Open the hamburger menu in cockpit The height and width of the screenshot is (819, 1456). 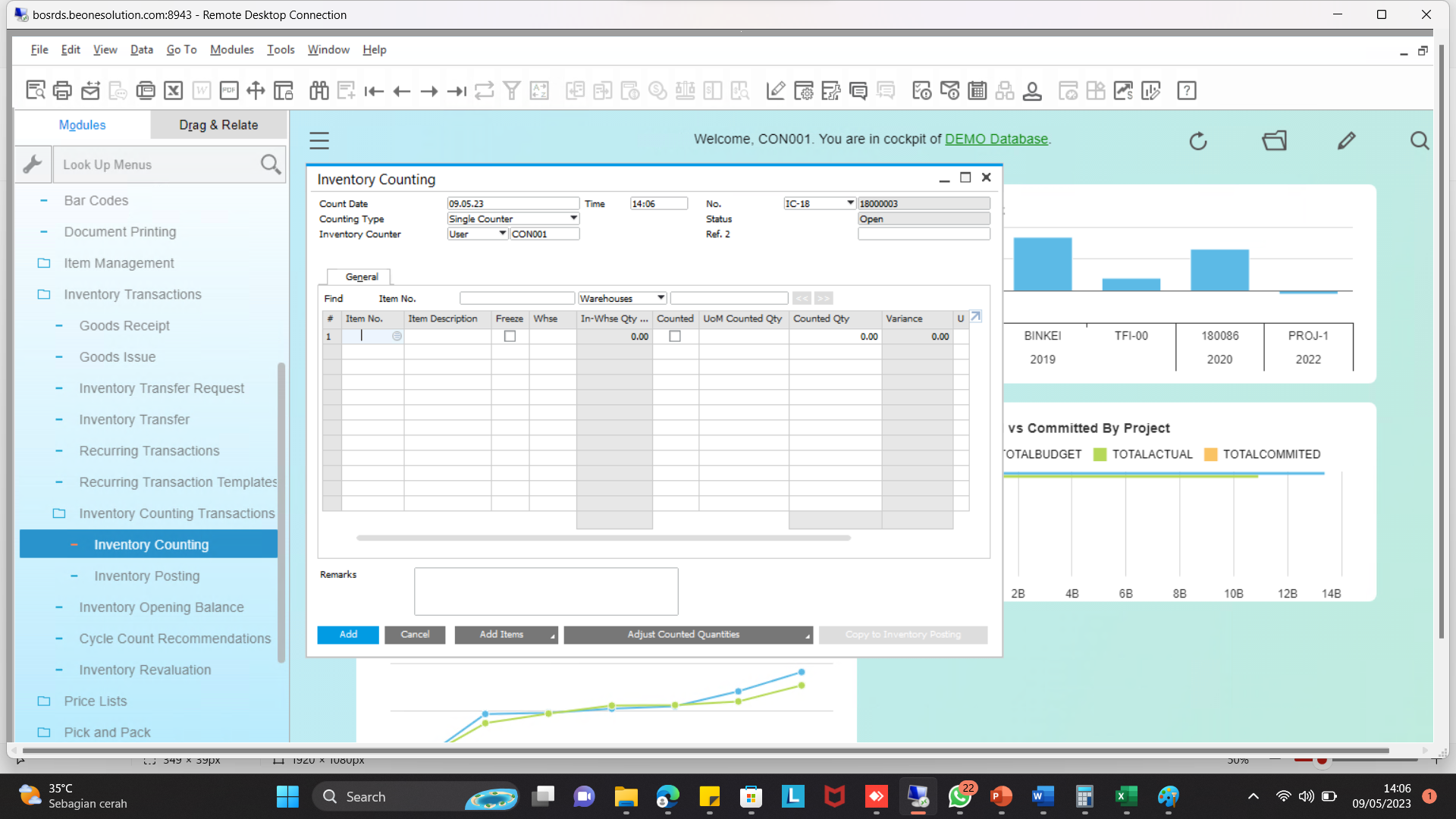[319, 141]
